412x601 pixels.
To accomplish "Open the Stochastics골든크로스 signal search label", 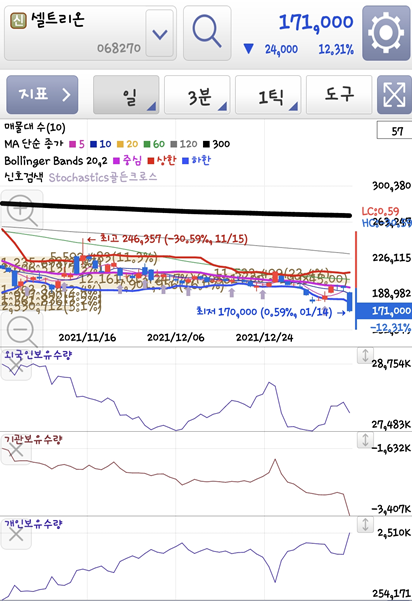I will point(103,177).
